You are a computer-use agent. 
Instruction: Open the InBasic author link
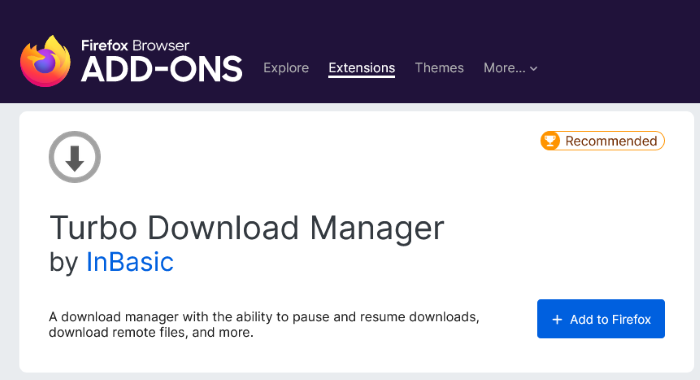(129, 262)
